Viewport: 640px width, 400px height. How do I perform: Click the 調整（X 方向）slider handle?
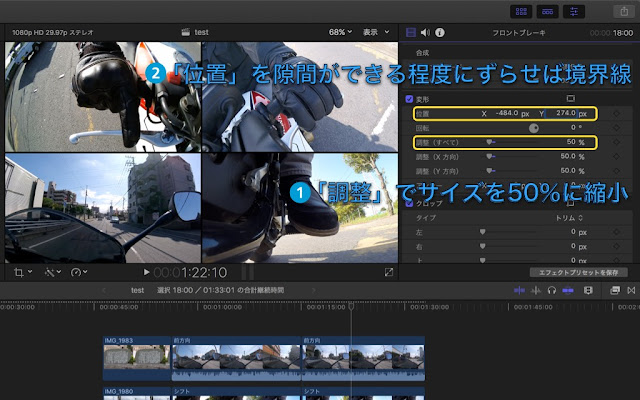(489, 156)
